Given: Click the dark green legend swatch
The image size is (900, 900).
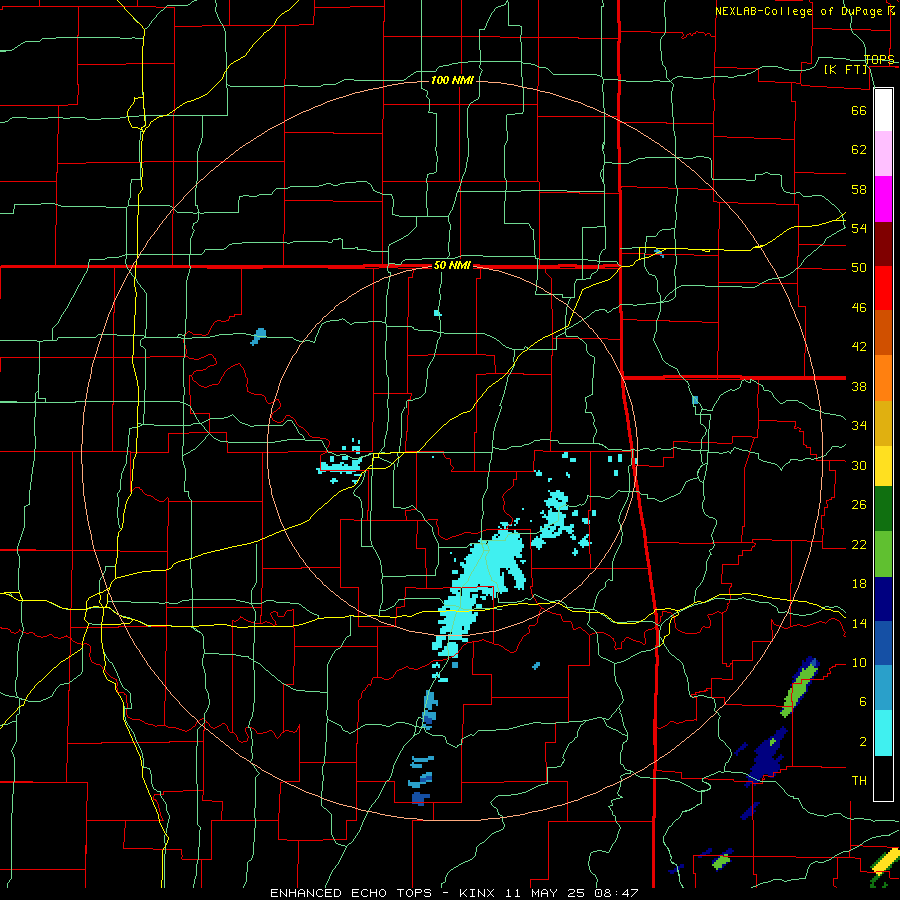Looking at the screenshot, I should tap(883, 509).
